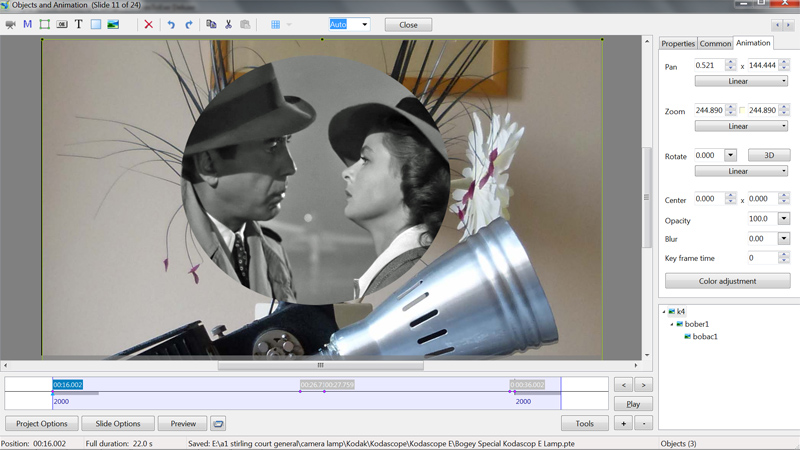Open the Rotate Linear interpolation dropdown

click(x=741, y=171)
